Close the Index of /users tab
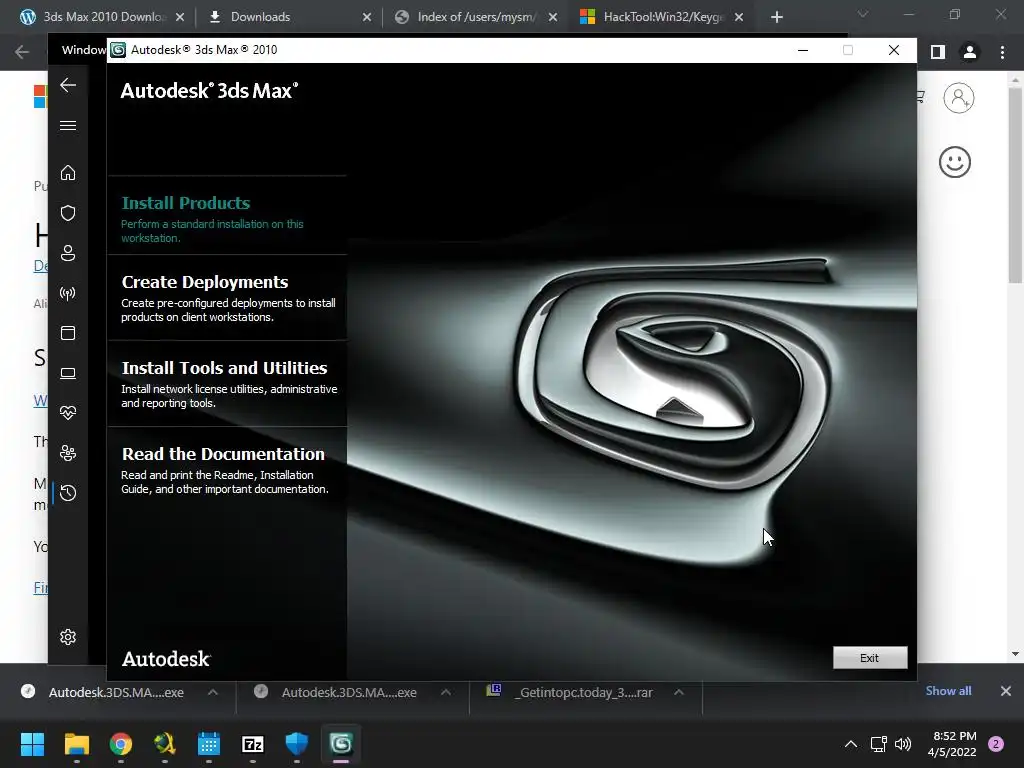Screen dimensions: 1024x768 553,17
